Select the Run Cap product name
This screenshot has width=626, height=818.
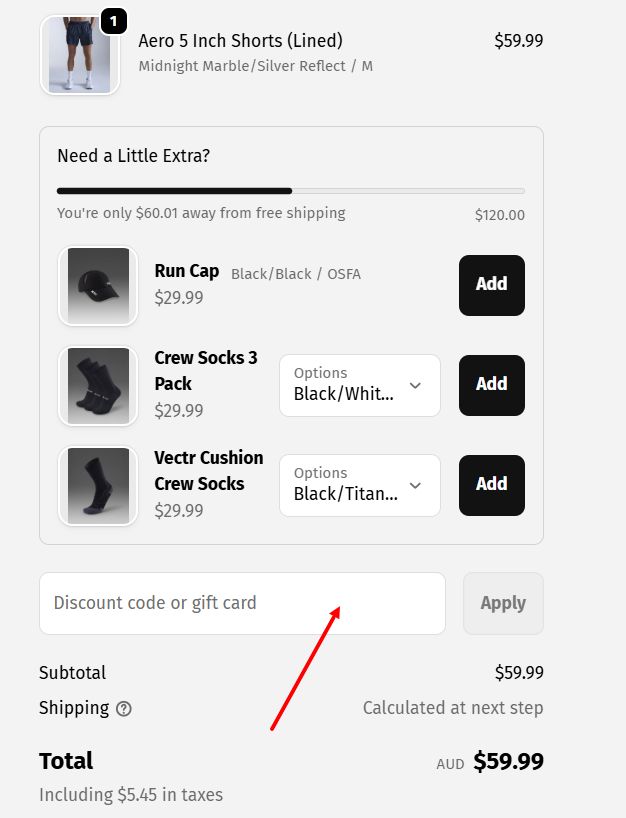click(x=186, y=271)
